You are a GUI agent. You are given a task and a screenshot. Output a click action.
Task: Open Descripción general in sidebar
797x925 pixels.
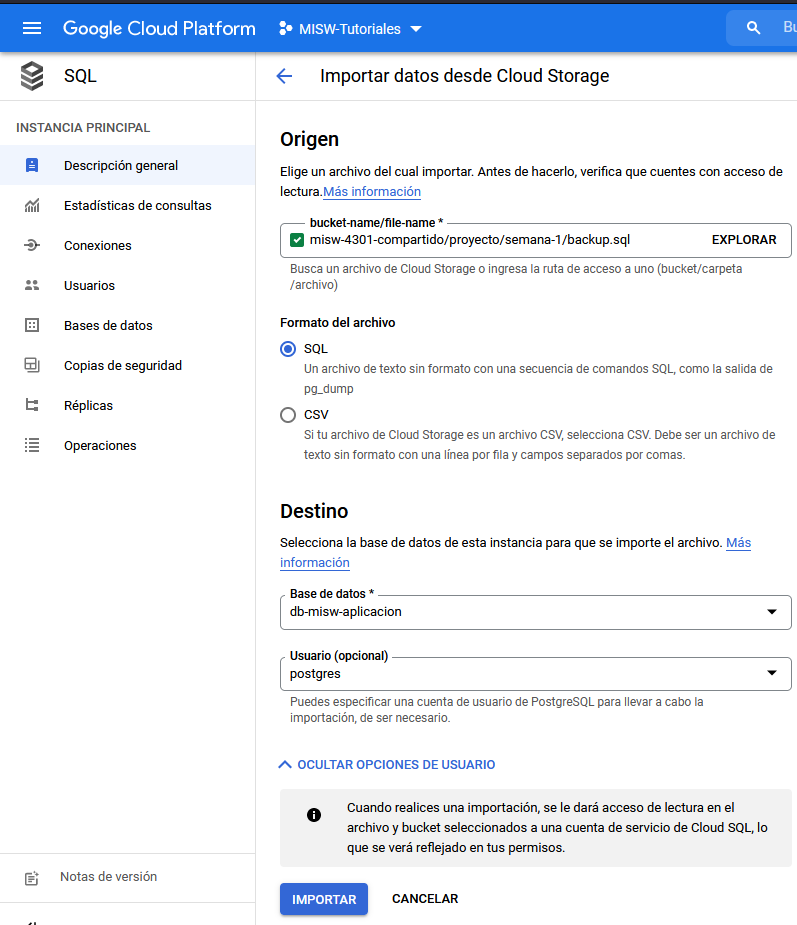click(127, 165)
